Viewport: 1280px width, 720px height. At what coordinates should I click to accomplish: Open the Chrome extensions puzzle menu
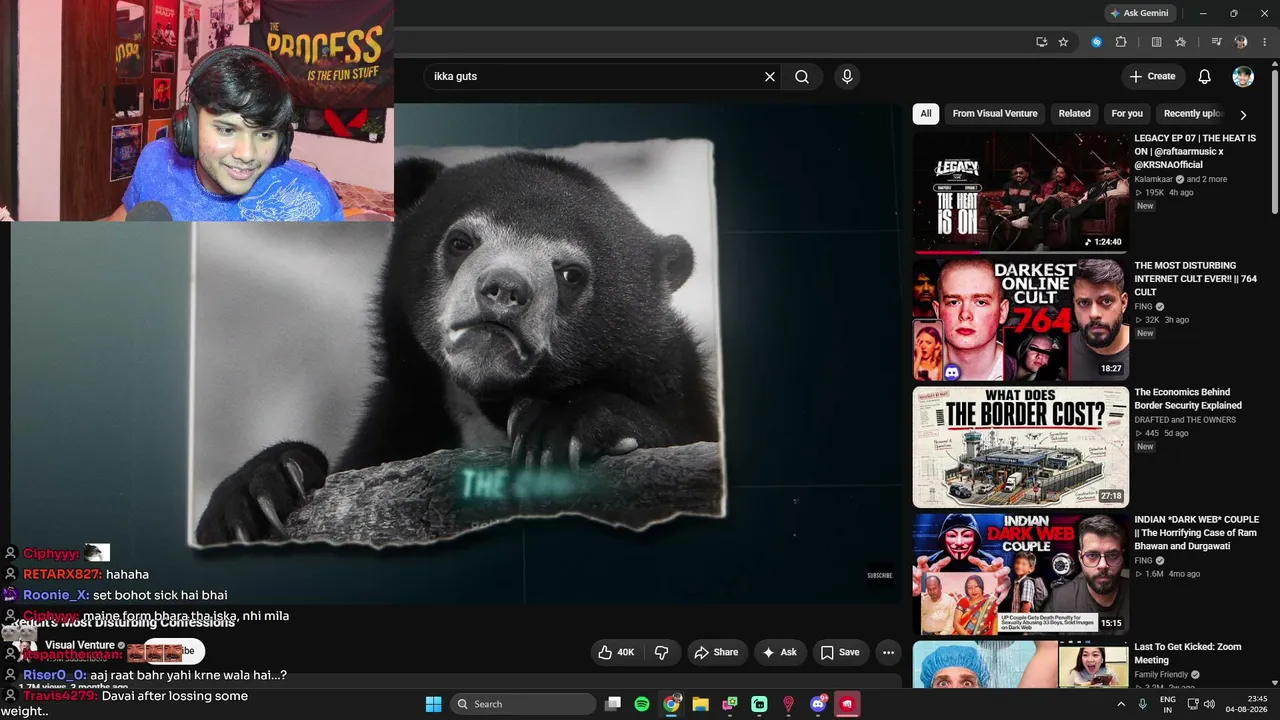(x=1121, y=42)
